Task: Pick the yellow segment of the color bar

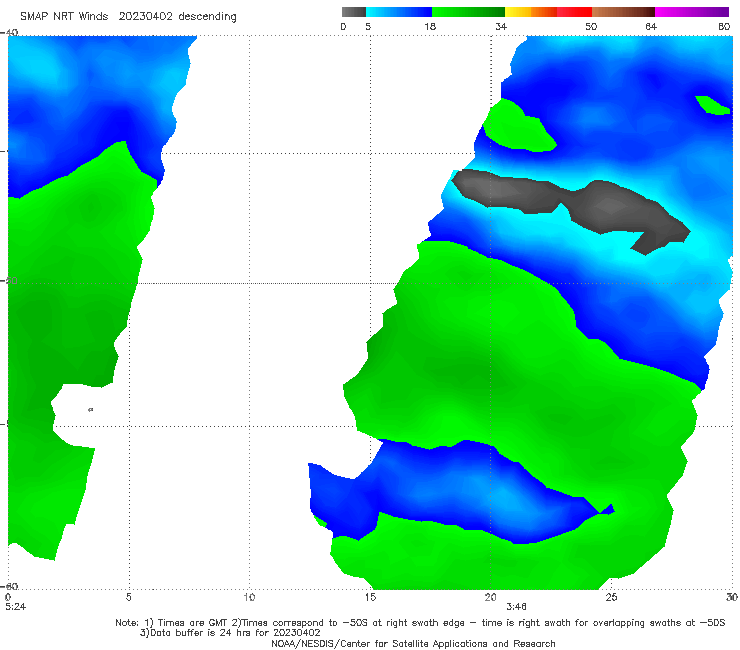Action: 518,12
